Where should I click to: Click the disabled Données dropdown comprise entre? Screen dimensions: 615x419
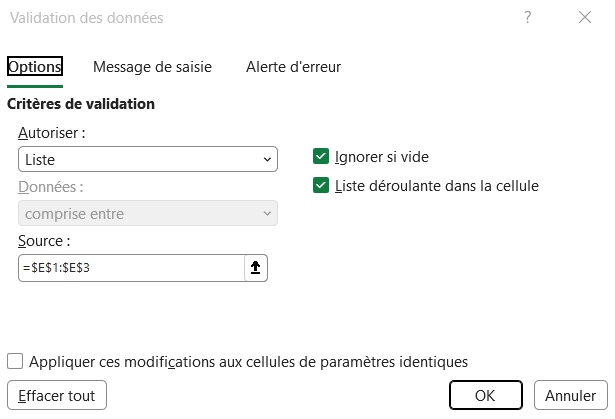coord(148,213)
